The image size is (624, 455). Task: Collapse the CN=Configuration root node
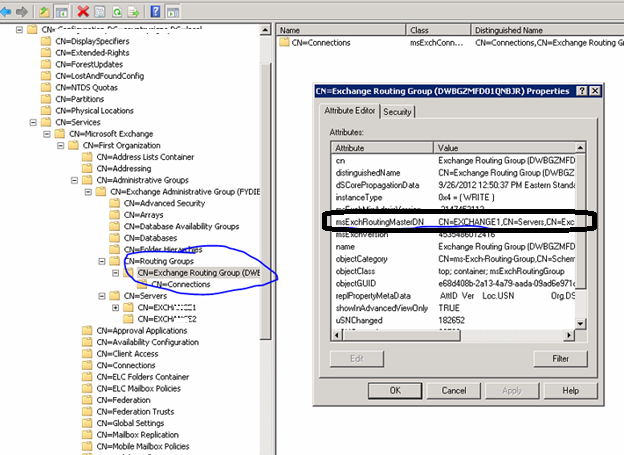click(19, 29)
